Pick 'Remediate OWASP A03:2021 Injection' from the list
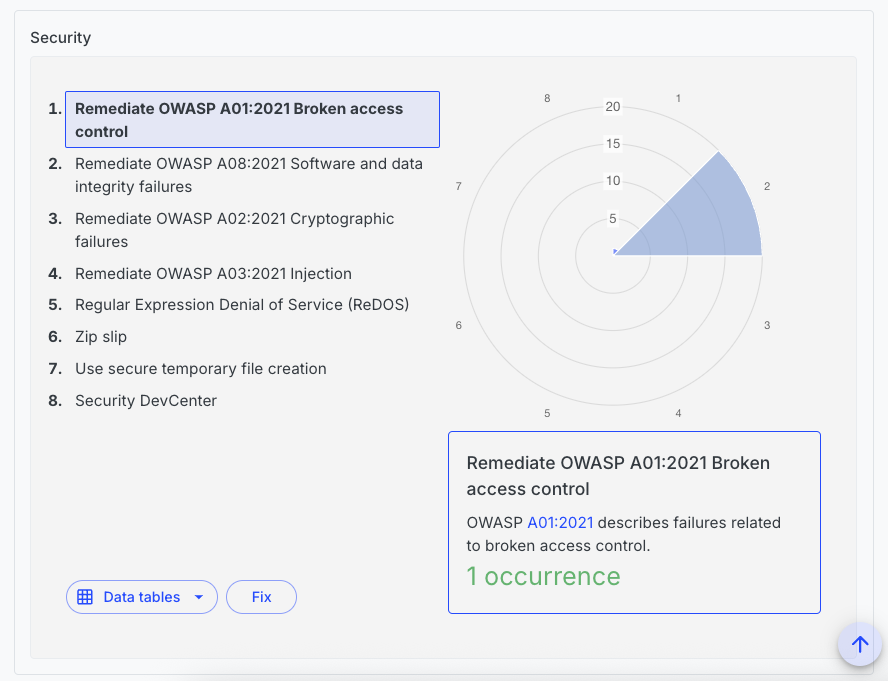Image resolution: width=888 pixels, height=681 pixels. coord(213,274)
